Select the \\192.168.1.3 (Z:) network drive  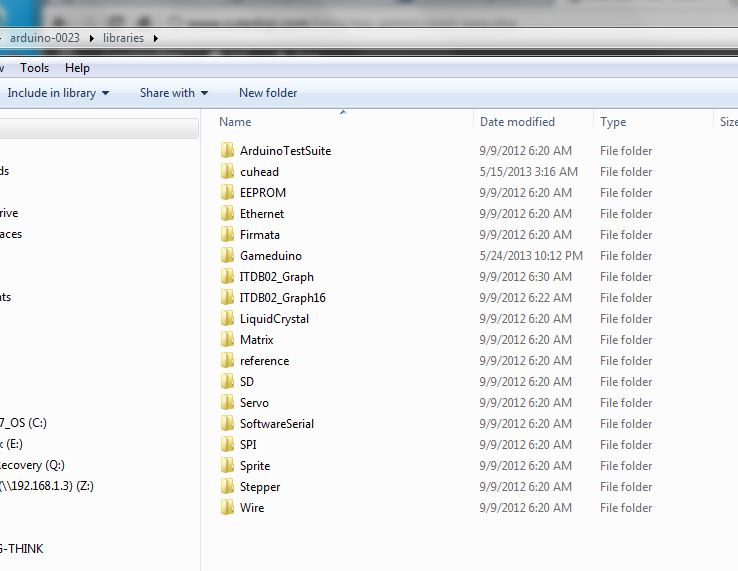tap(47, 486)
